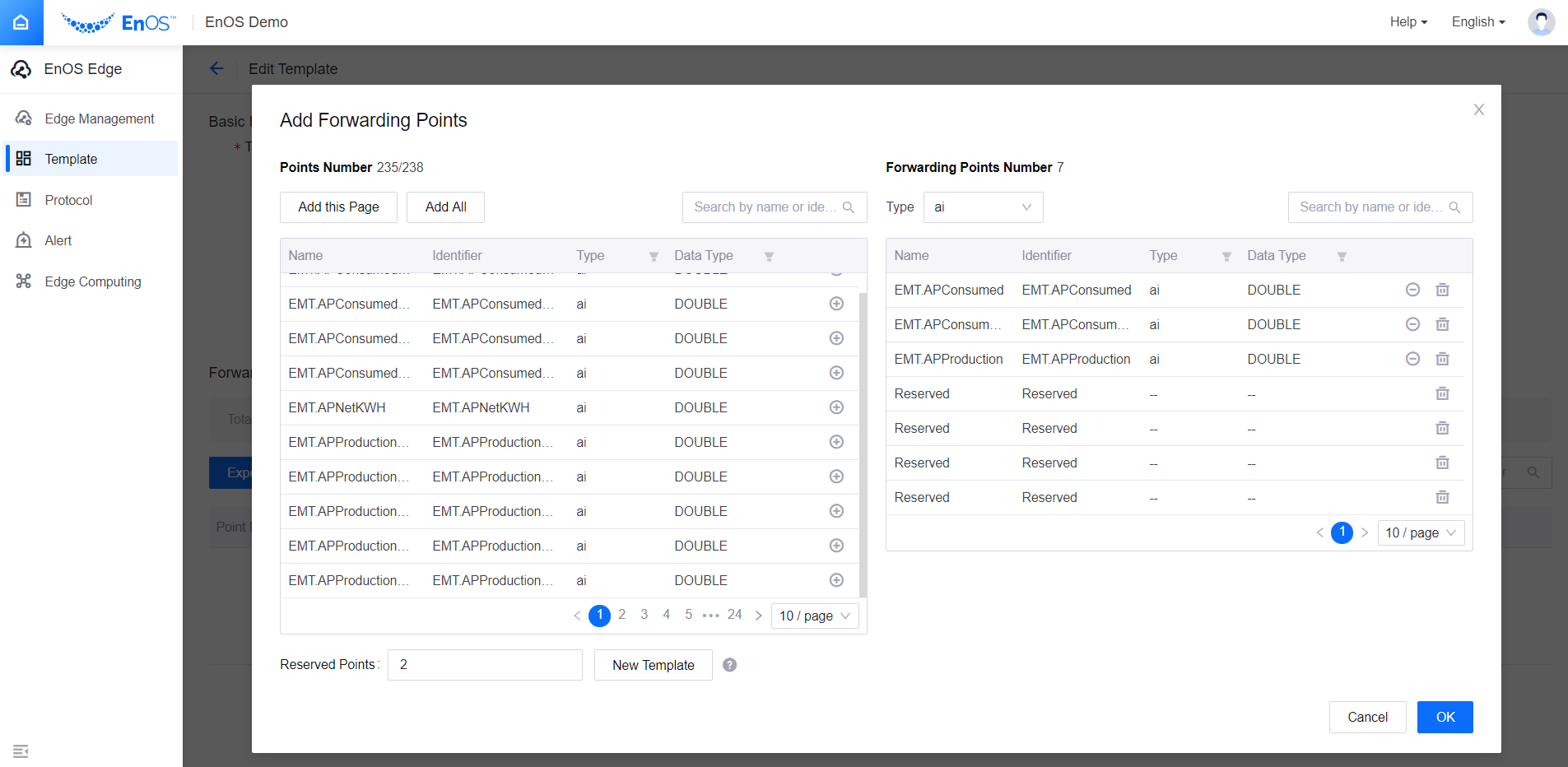Focus the Reserved Points input field

(485, 665)
